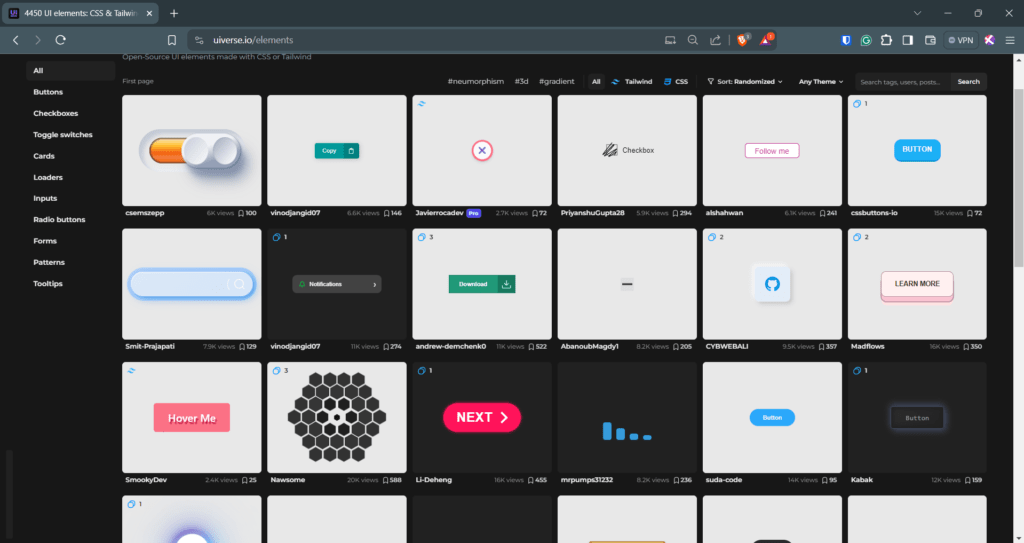Open Radio buttons category
This screenshot has width=1024, height=543.
click(59, 220)
